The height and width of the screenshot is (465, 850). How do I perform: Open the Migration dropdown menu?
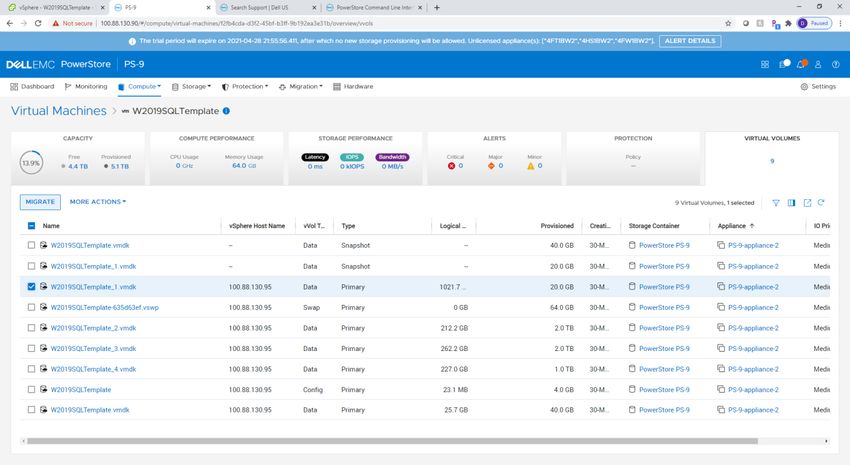[x=300, y=87]
